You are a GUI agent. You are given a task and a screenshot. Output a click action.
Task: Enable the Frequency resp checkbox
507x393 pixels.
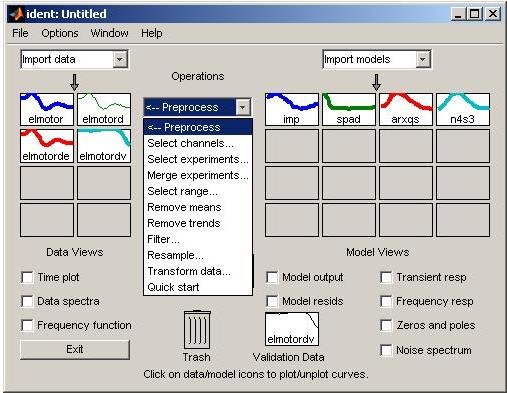(386, 301)
